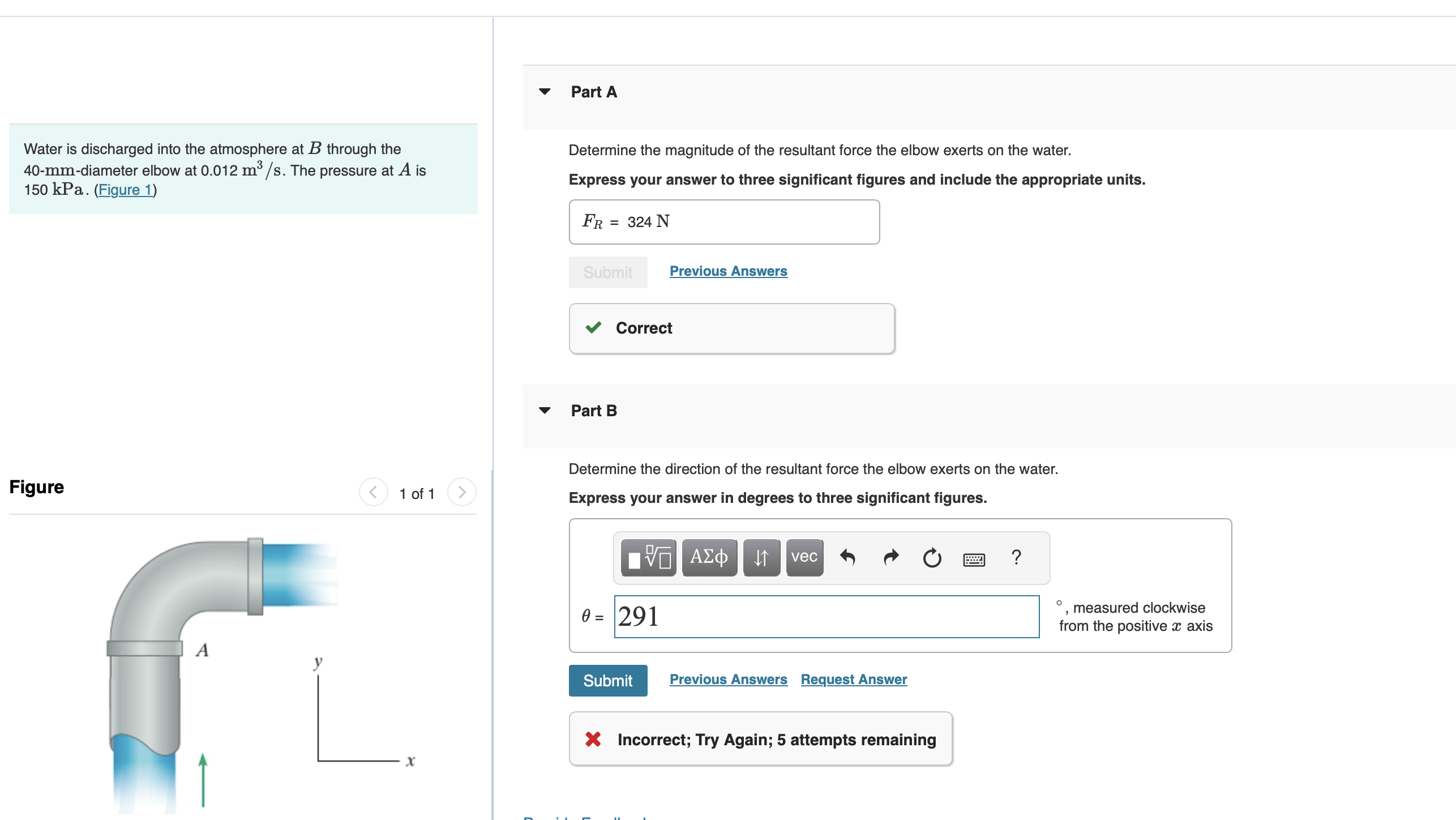Image resolution: width=1456 pixels, height=820 pixels.
Task: Click the FR = 324 N answer box
Action: (724, 222)
